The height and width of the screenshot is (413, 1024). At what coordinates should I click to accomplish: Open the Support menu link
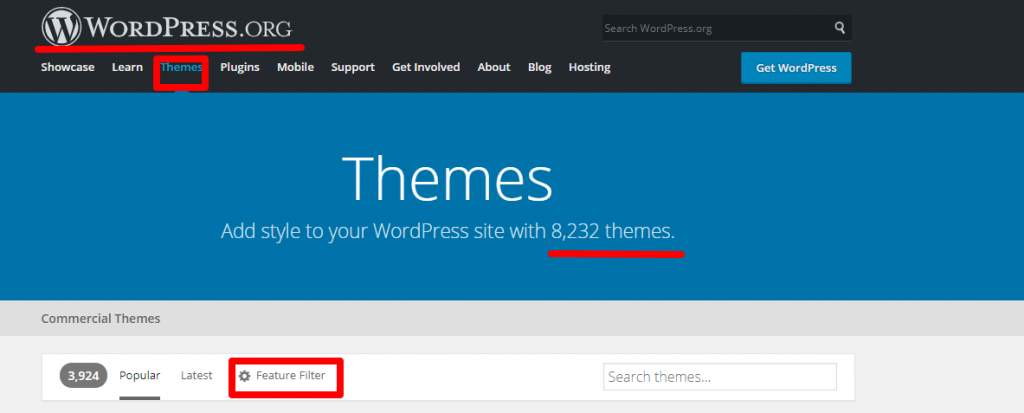[352, 67]
